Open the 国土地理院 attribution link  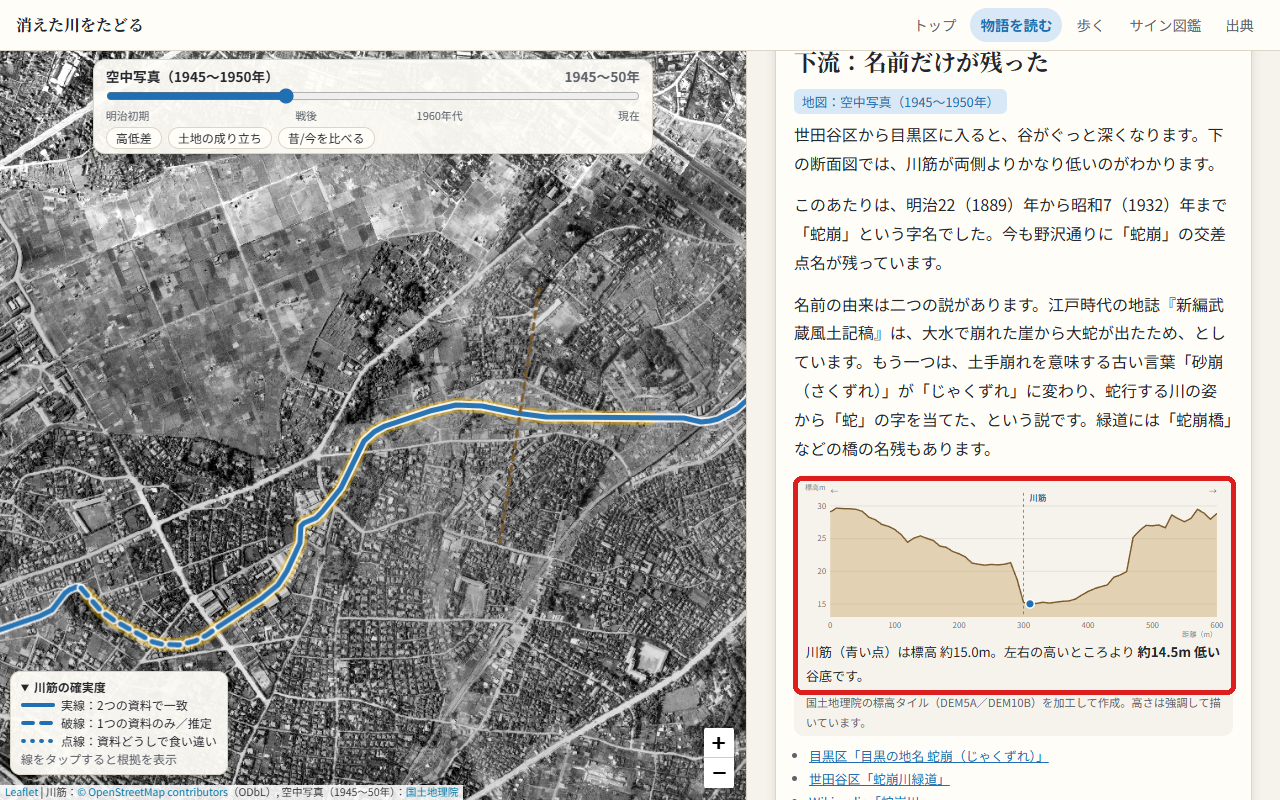point(432,792)
